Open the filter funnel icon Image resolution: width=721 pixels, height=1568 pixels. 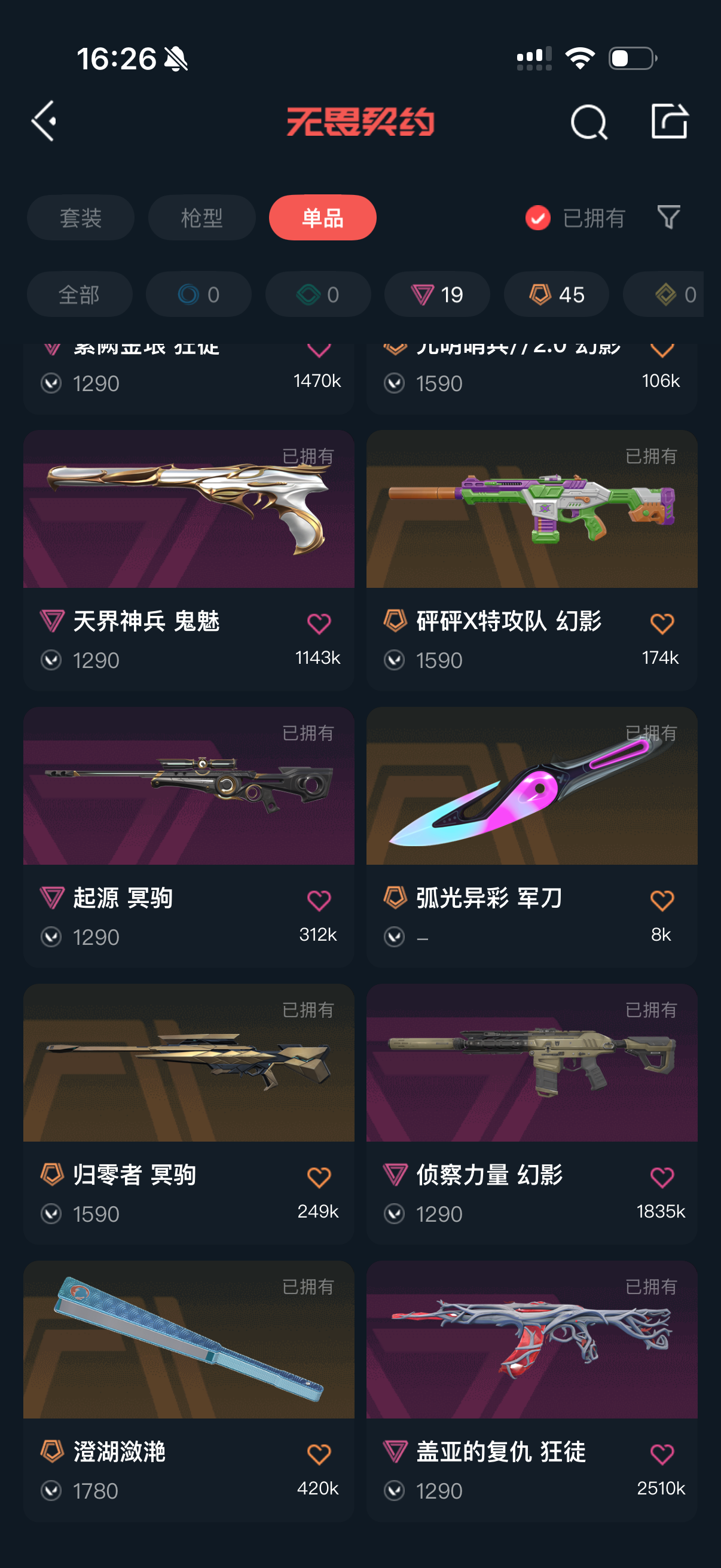[668, 217]
